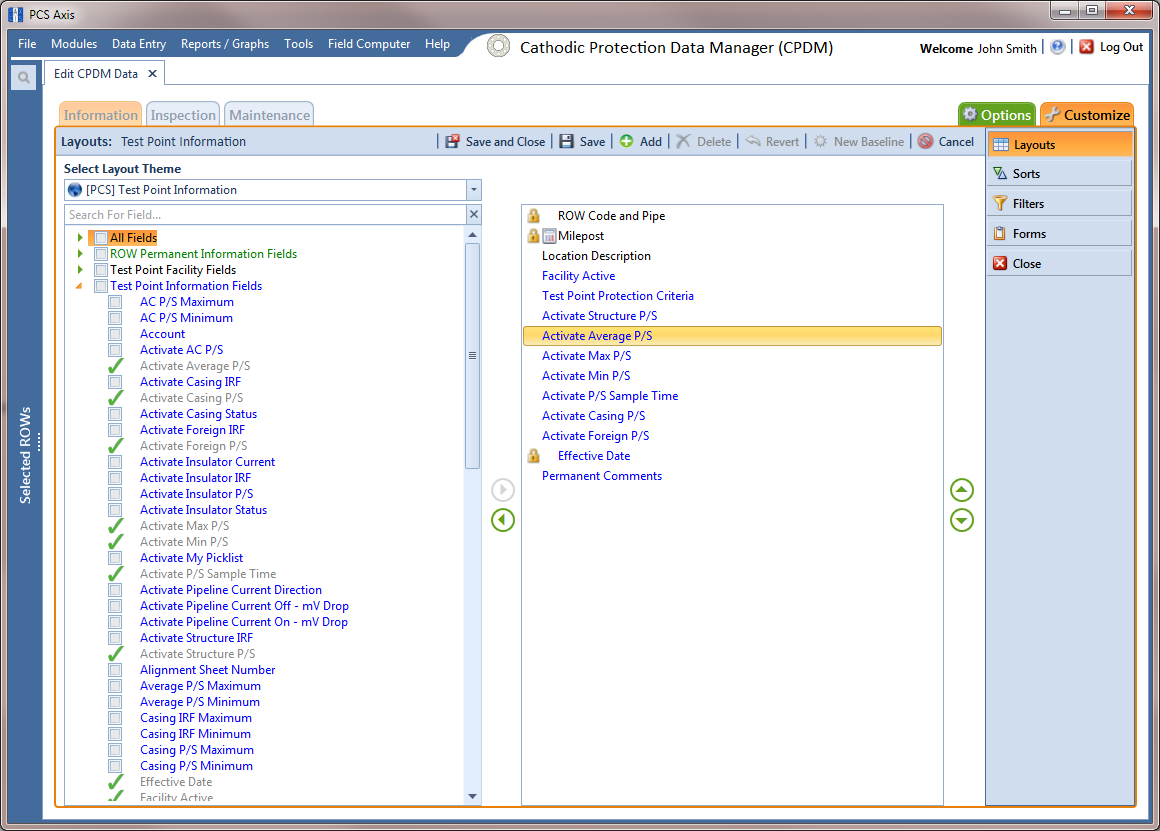Click the field list scroll up arrow
Screen dimensions: 1160x831
[472, 235]
